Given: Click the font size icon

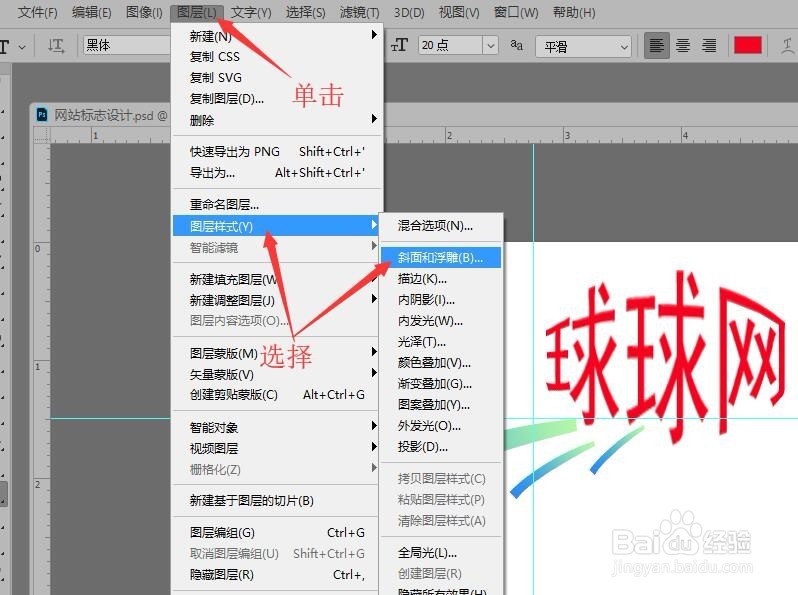Looking at the screenshot, I should click(x=400, y=46).
